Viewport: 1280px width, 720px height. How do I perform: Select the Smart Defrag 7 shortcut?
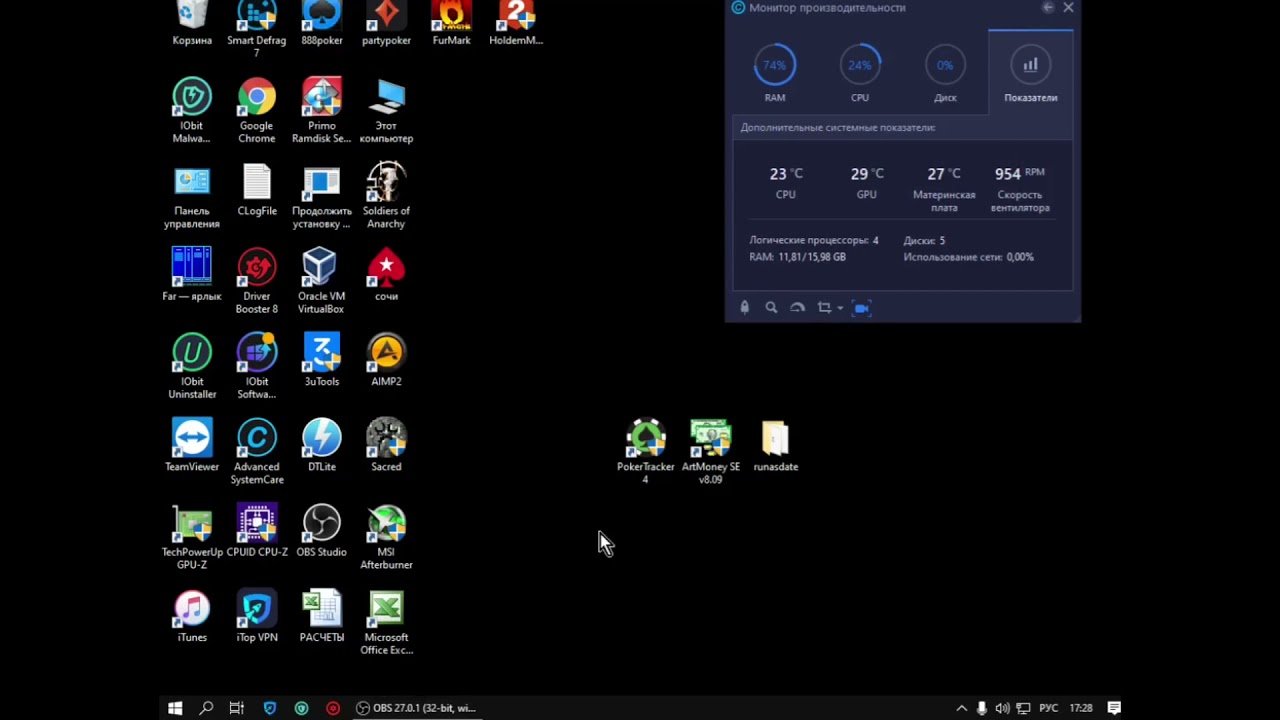pyautogui.click(x=257, y=29)
